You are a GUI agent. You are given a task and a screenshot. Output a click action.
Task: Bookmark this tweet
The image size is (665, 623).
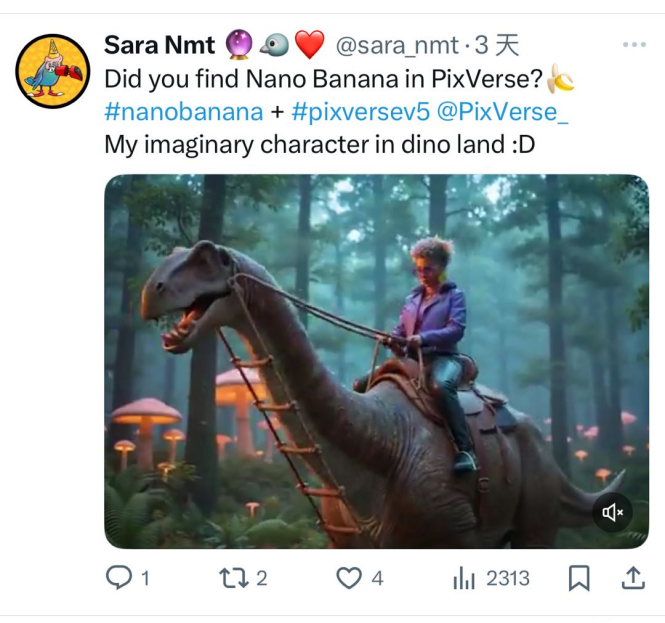(x=579, y=578)
